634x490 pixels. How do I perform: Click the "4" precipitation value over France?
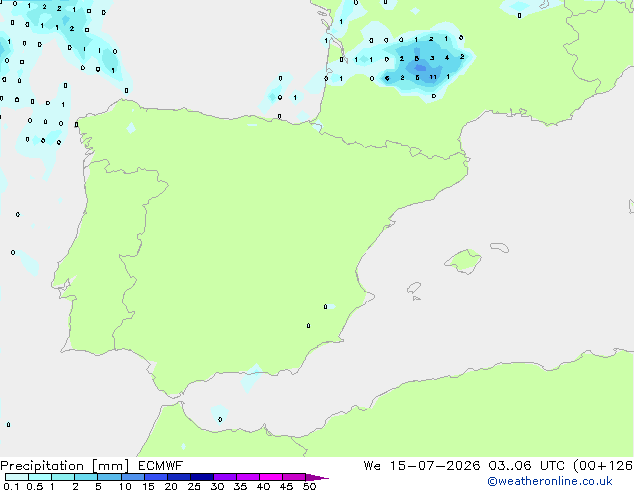coord(447,58)
